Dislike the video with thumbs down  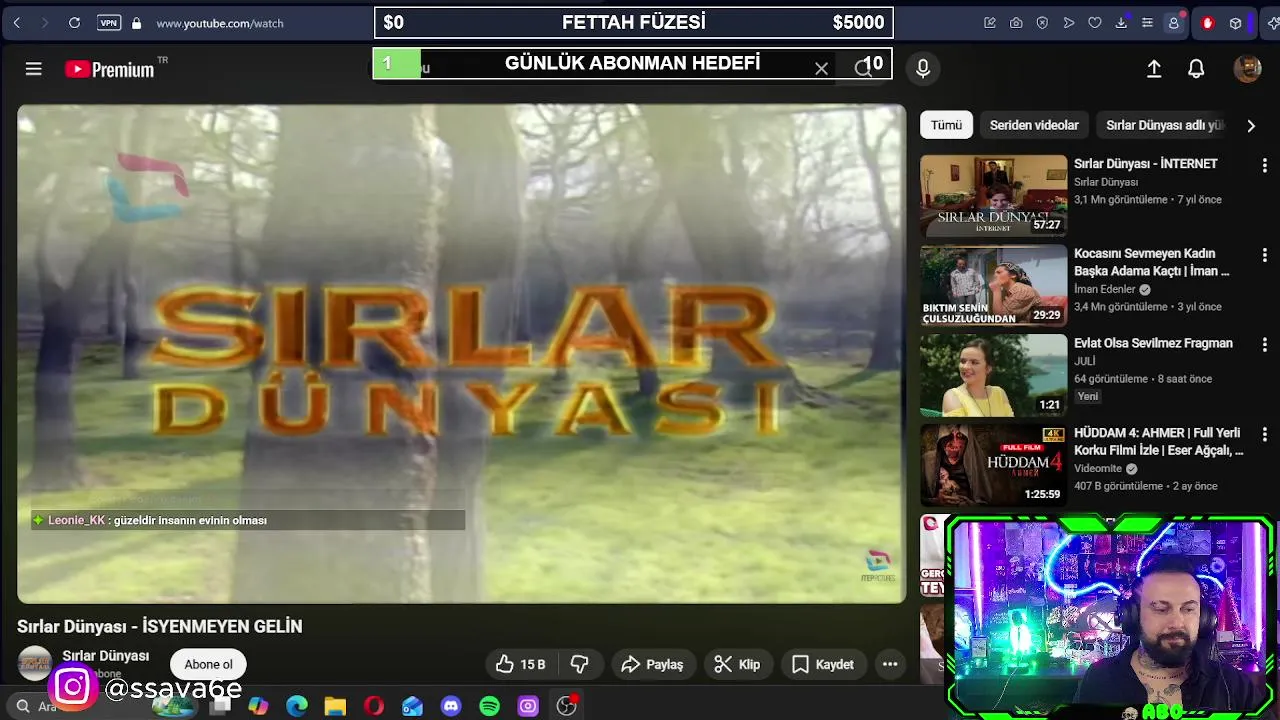(579, 664)
